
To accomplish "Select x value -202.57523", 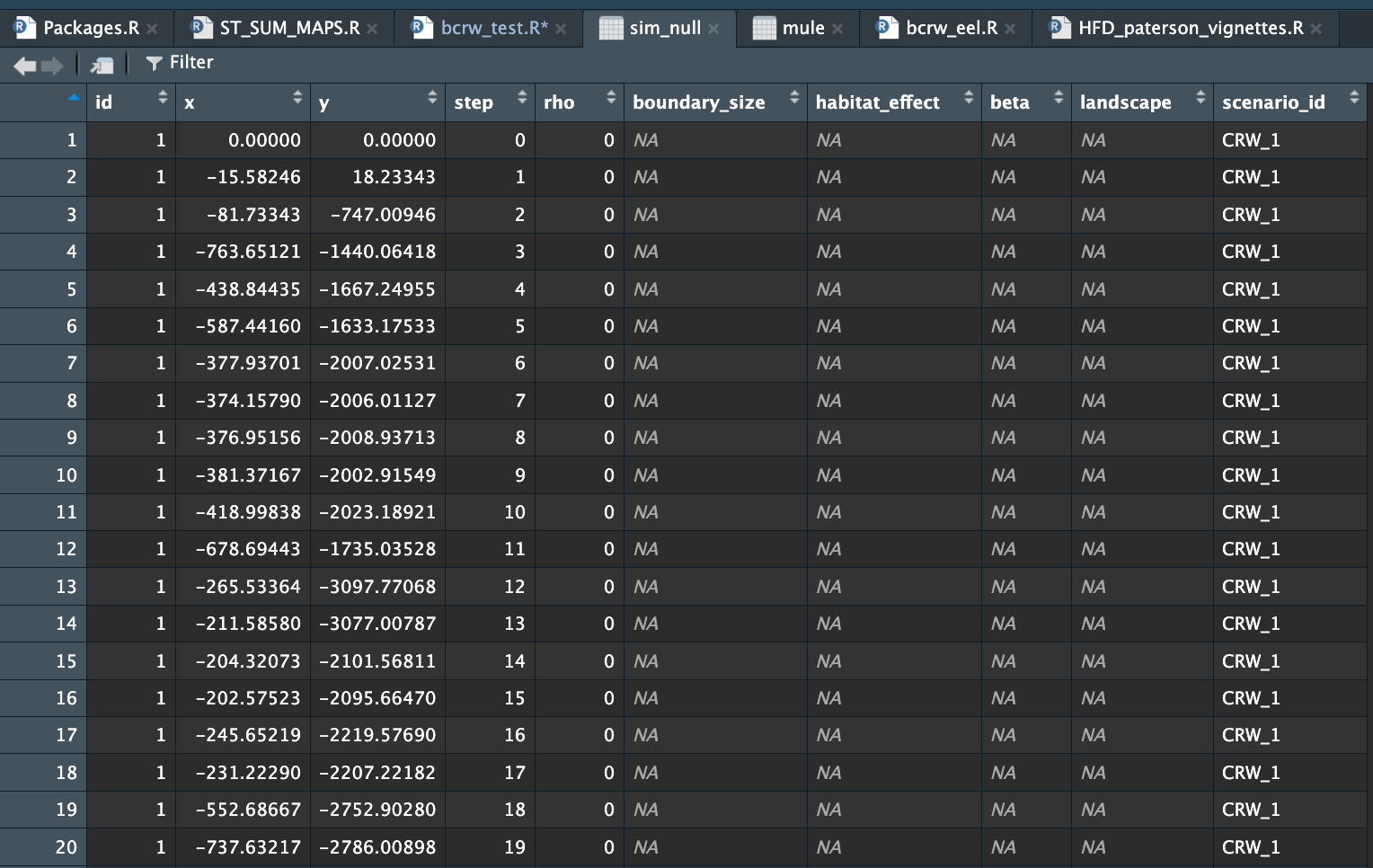I will click(x=248, y=698).
